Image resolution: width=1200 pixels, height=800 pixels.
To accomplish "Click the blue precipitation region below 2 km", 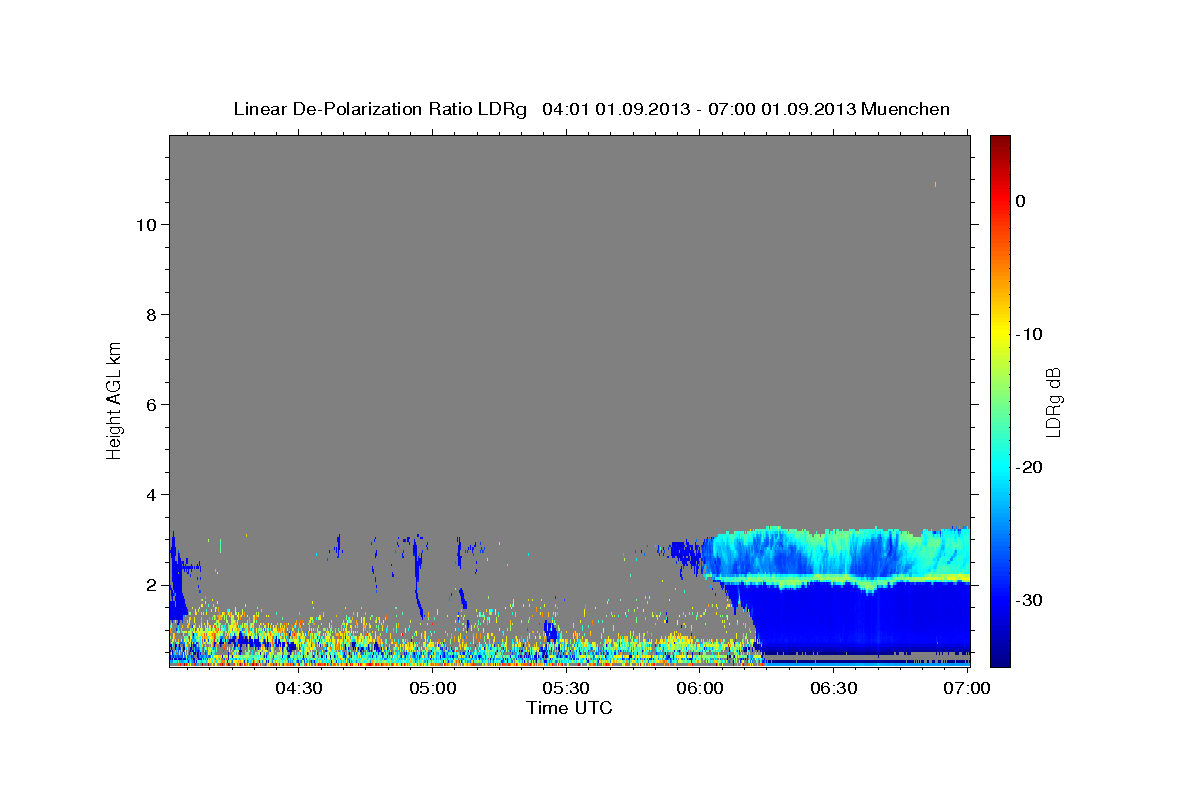I will [860, 620].
